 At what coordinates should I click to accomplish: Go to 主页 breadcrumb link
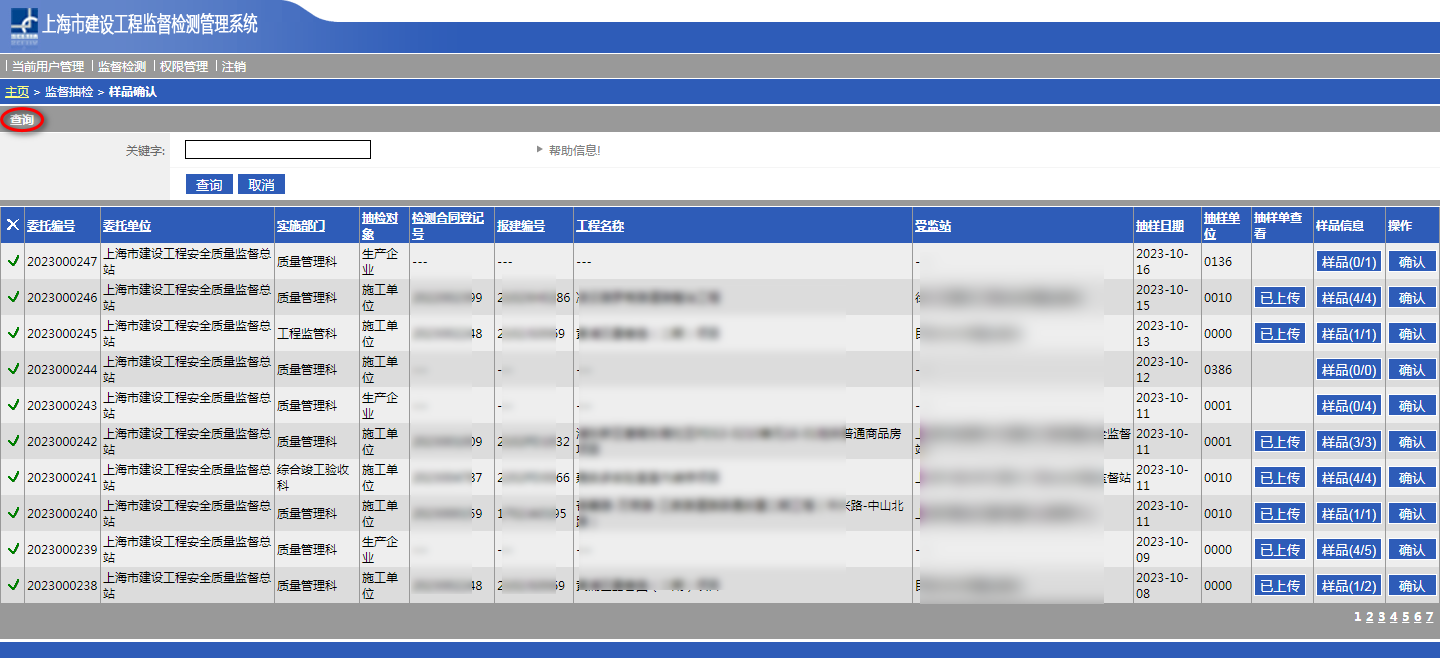point(17,92)
